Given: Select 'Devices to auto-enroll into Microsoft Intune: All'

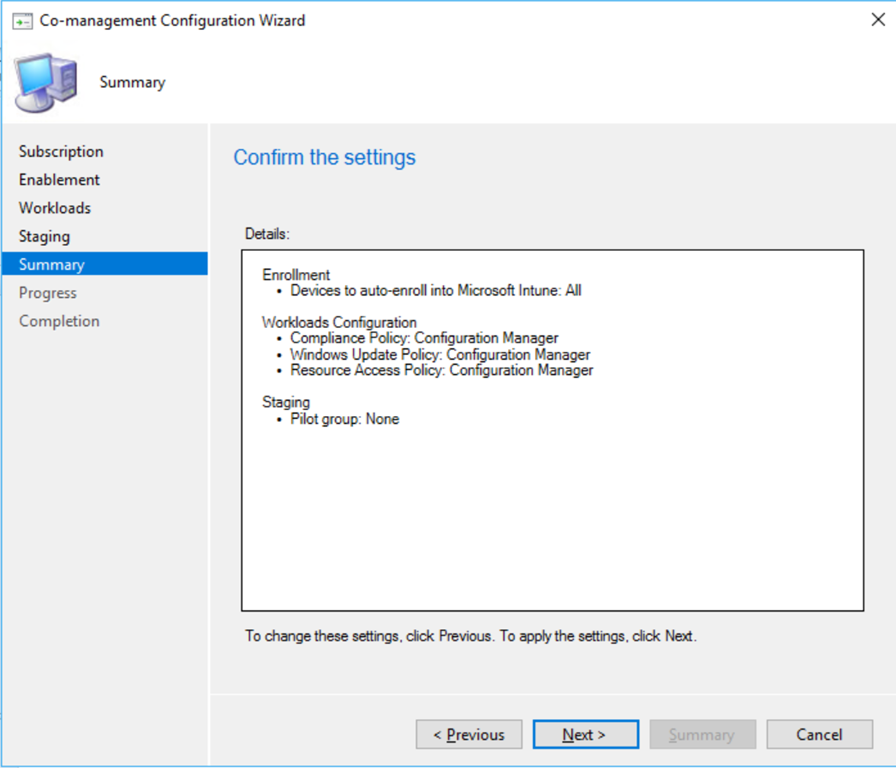Looking at the screenshot, I should coord(436,291).
